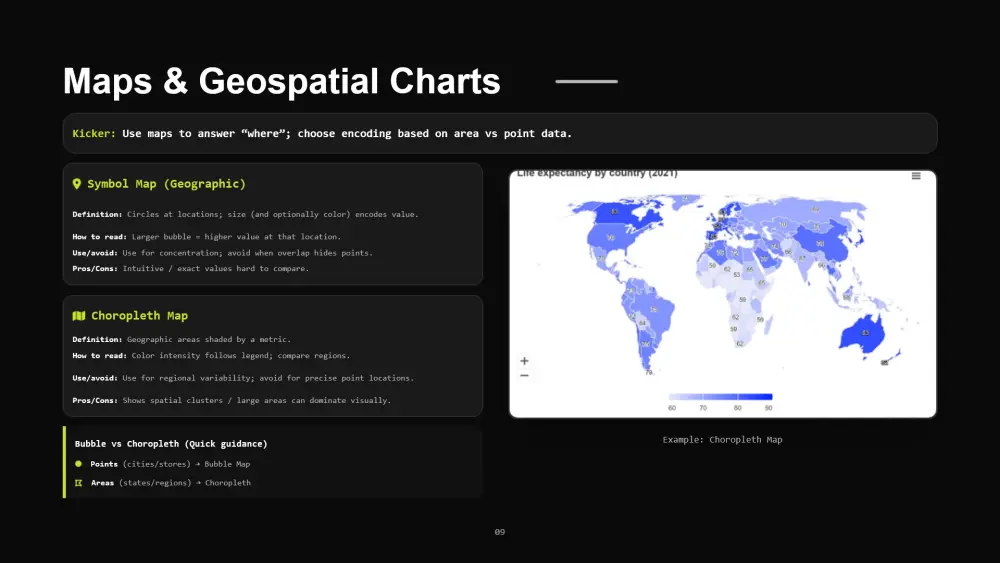Open the chart hamburger context menu
The width and height of the screenshot is (1000, 563).
click(x=916, y=176)
